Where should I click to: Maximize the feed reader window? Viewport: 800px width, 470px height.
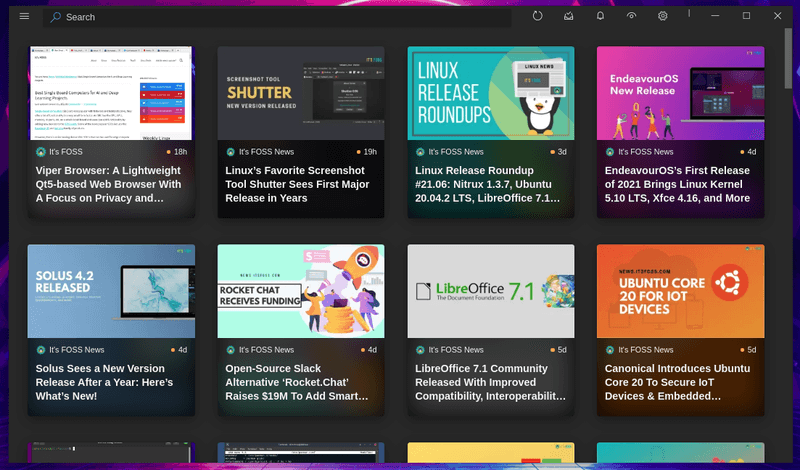coord(746,16)
